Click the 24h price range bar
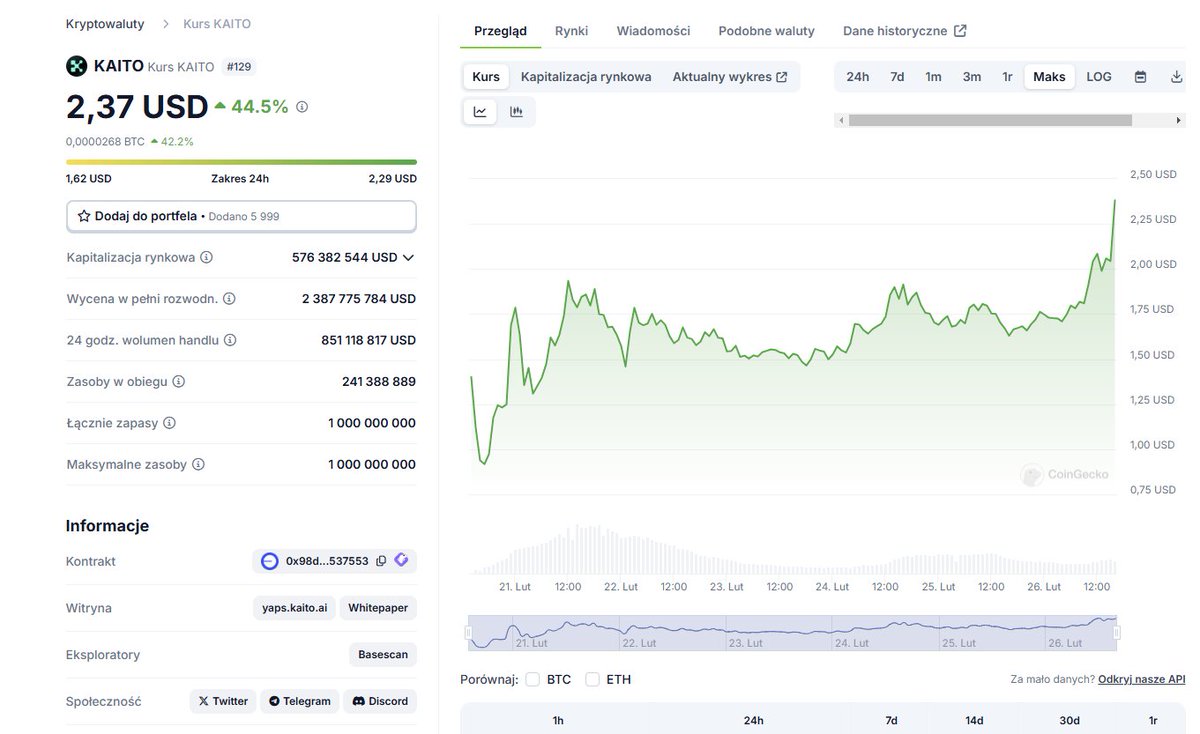1200x734 pixels. coord(241,162)
